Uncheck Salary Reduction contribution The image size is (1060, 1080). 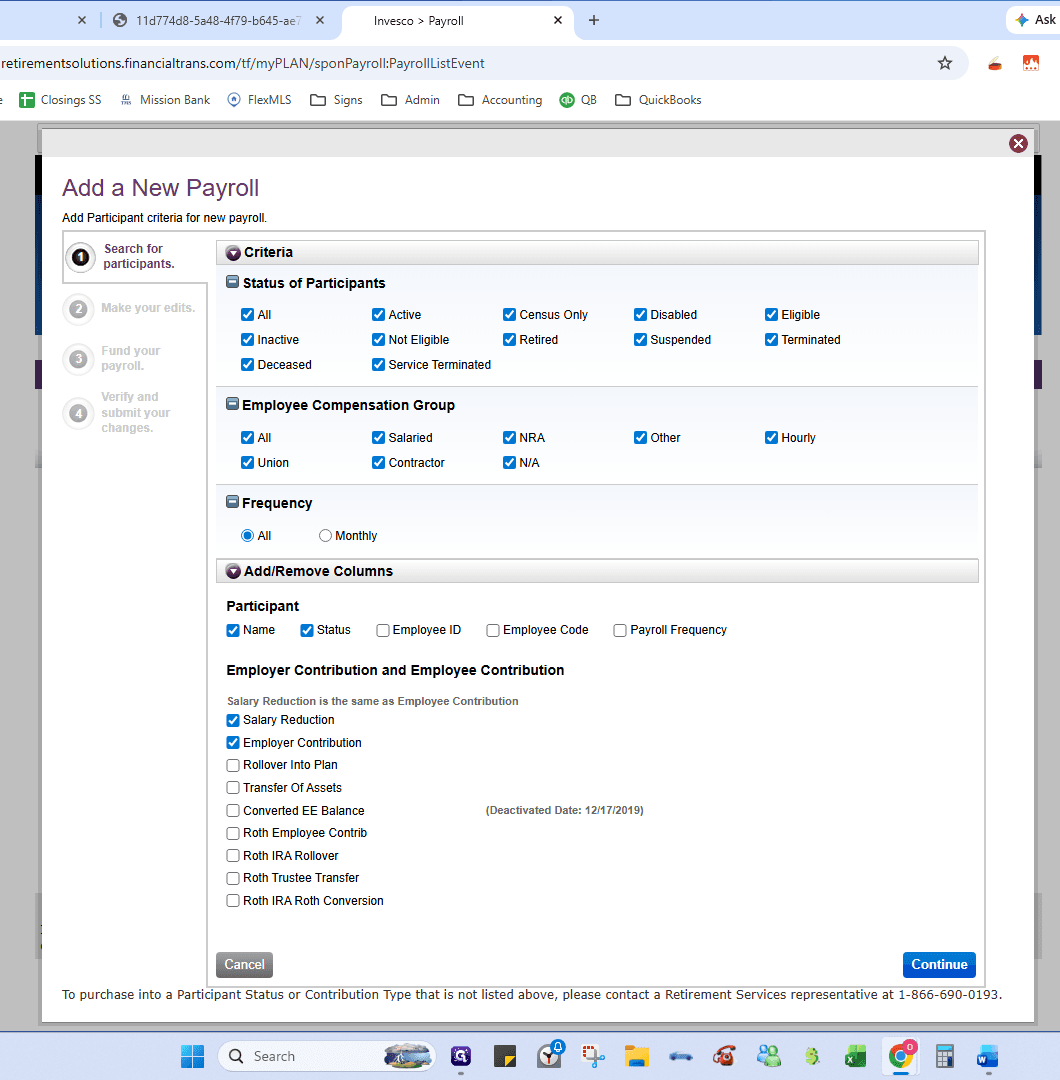pyautogui.click(x=233, y=720)
